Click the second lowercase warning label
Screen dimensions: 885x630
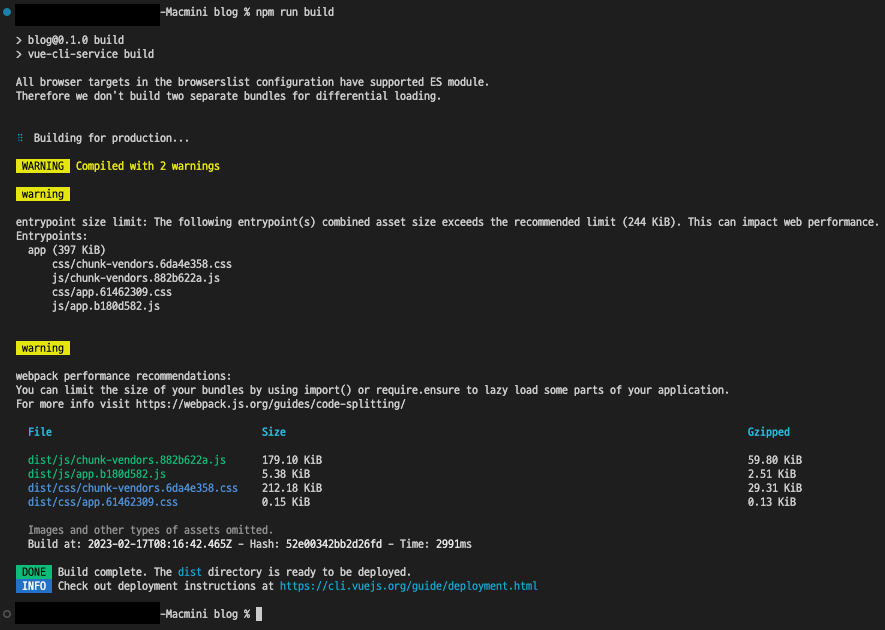coord(43,348)
